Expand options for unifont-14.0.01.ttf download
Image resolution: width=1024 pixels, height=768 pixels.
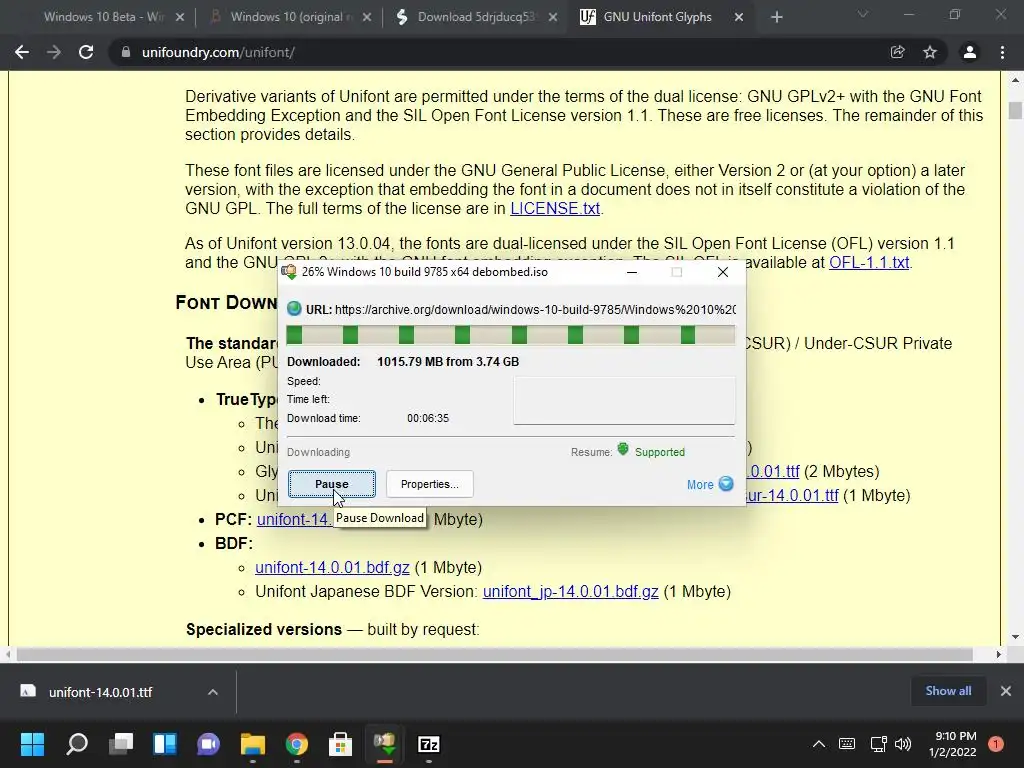pyautogui.click(x=213, y=692)
